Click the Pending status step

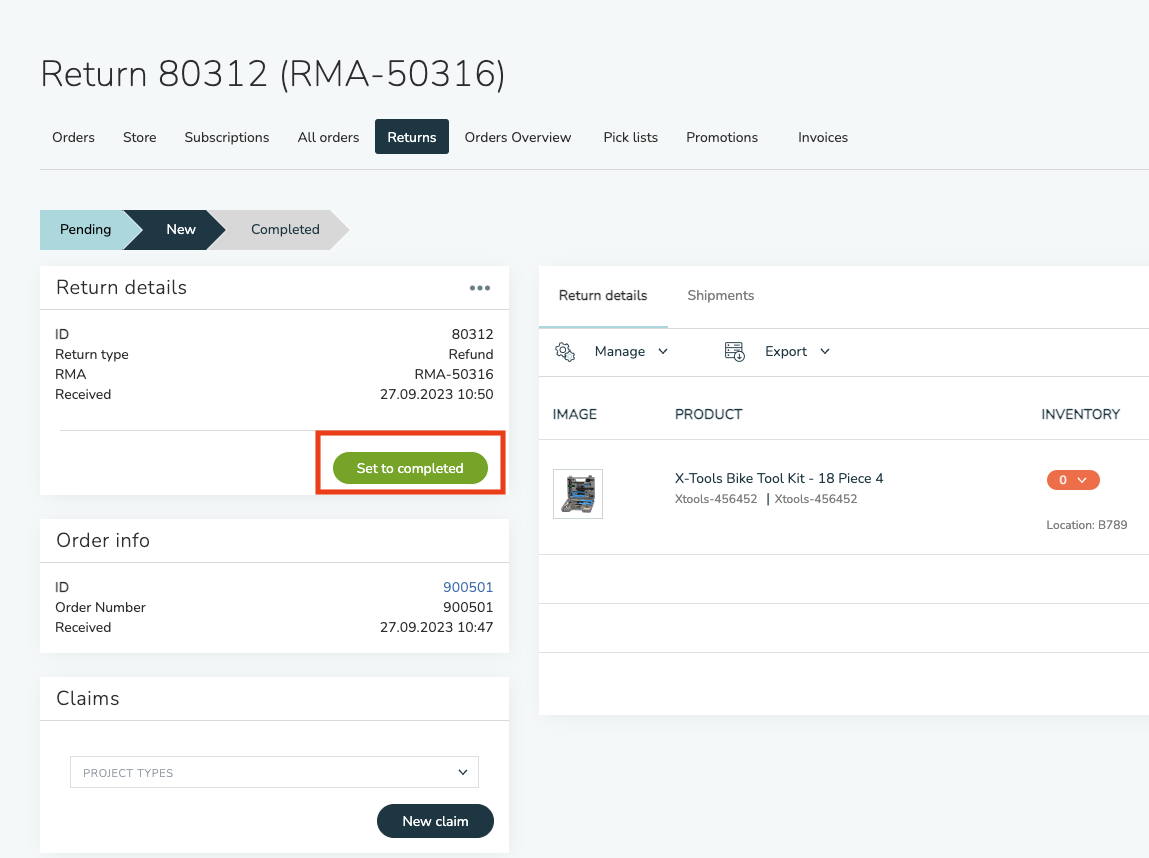click(86, 229)
